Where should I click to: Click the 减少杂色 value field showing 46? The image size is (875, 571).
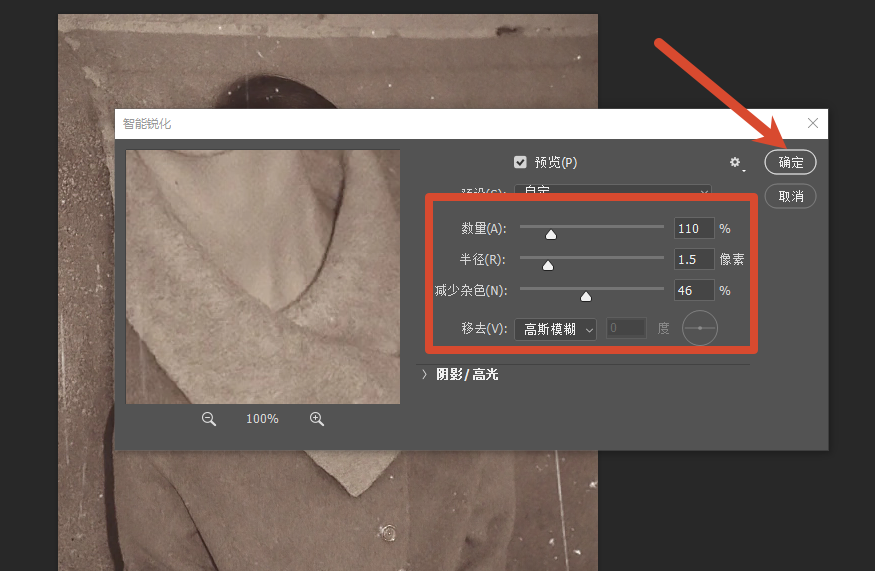pos(694,290)
